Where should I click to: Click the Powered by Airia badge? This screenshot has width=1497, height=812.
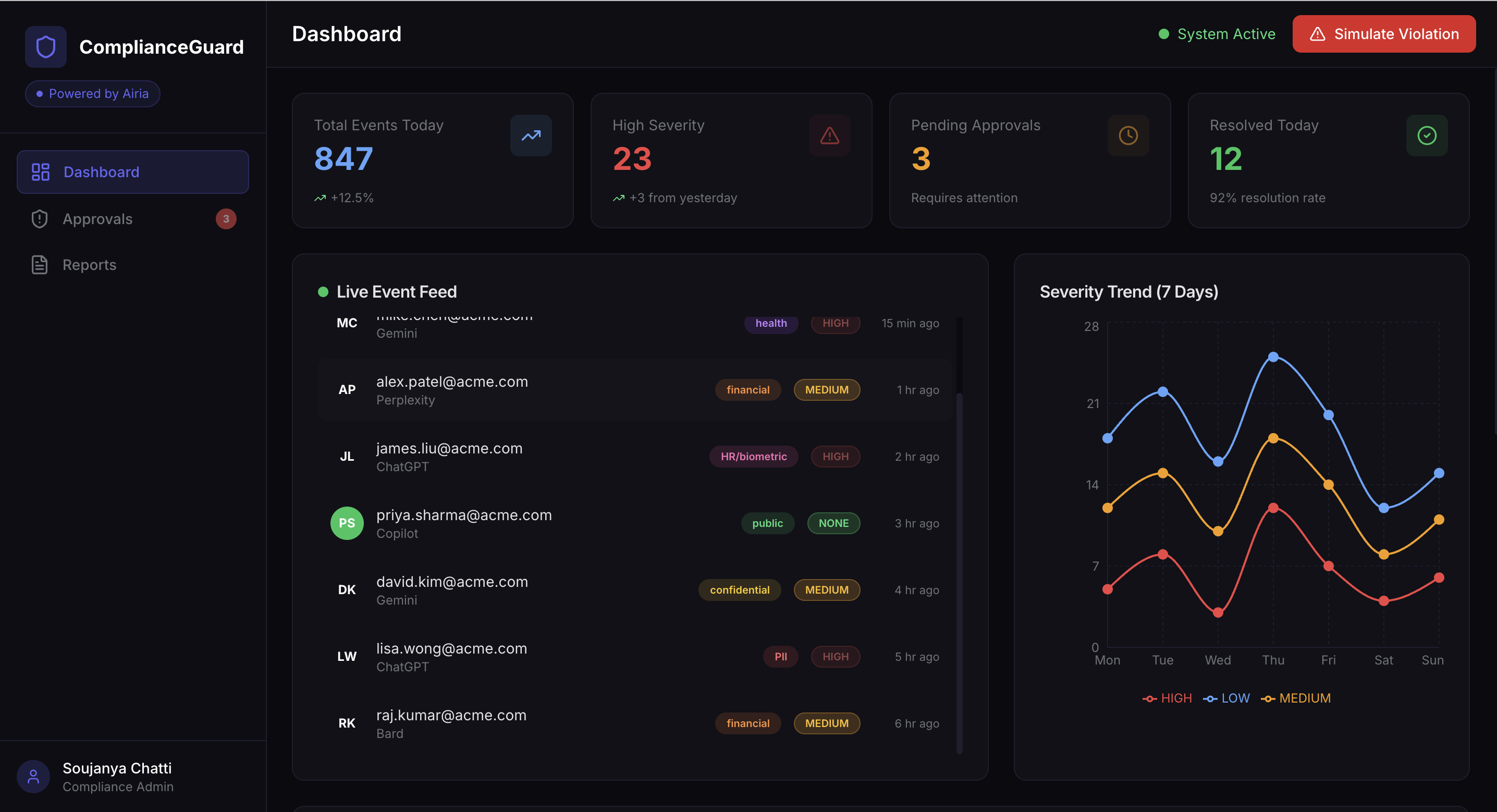(x=92, y=93)
